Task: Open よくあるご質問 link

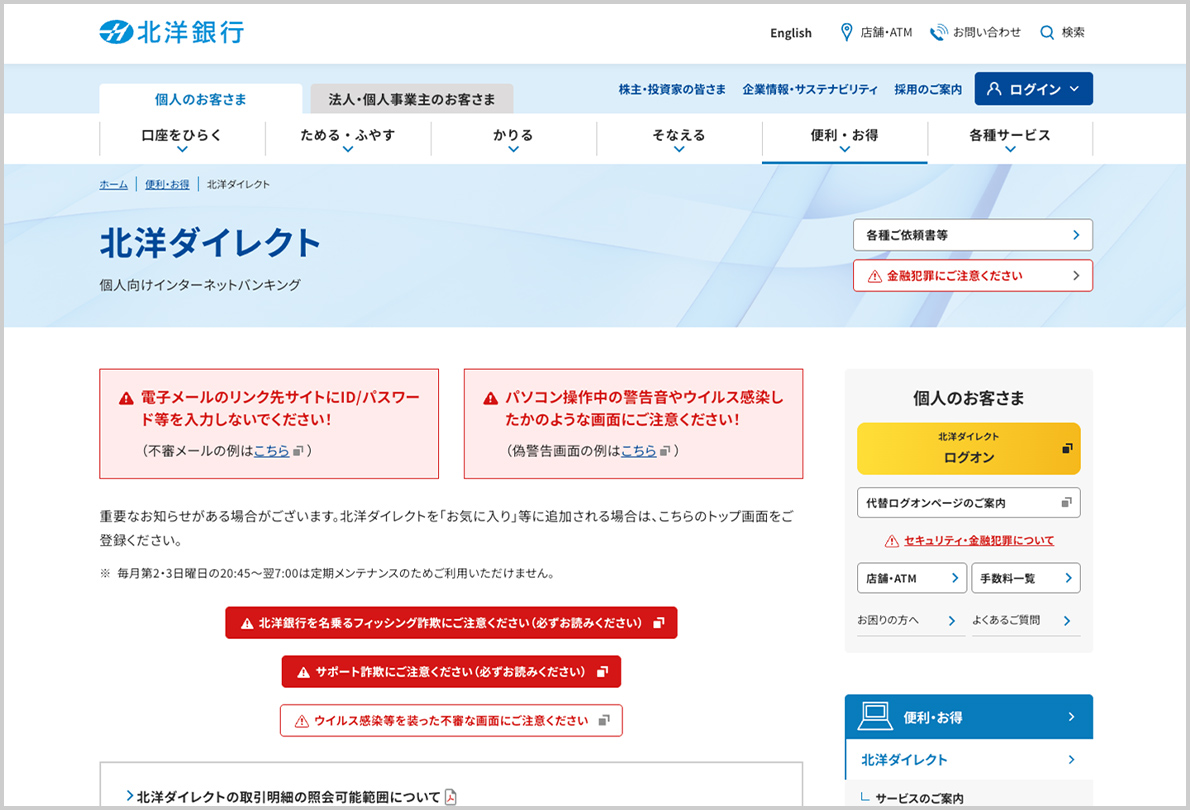Action: click(1026, 621)
